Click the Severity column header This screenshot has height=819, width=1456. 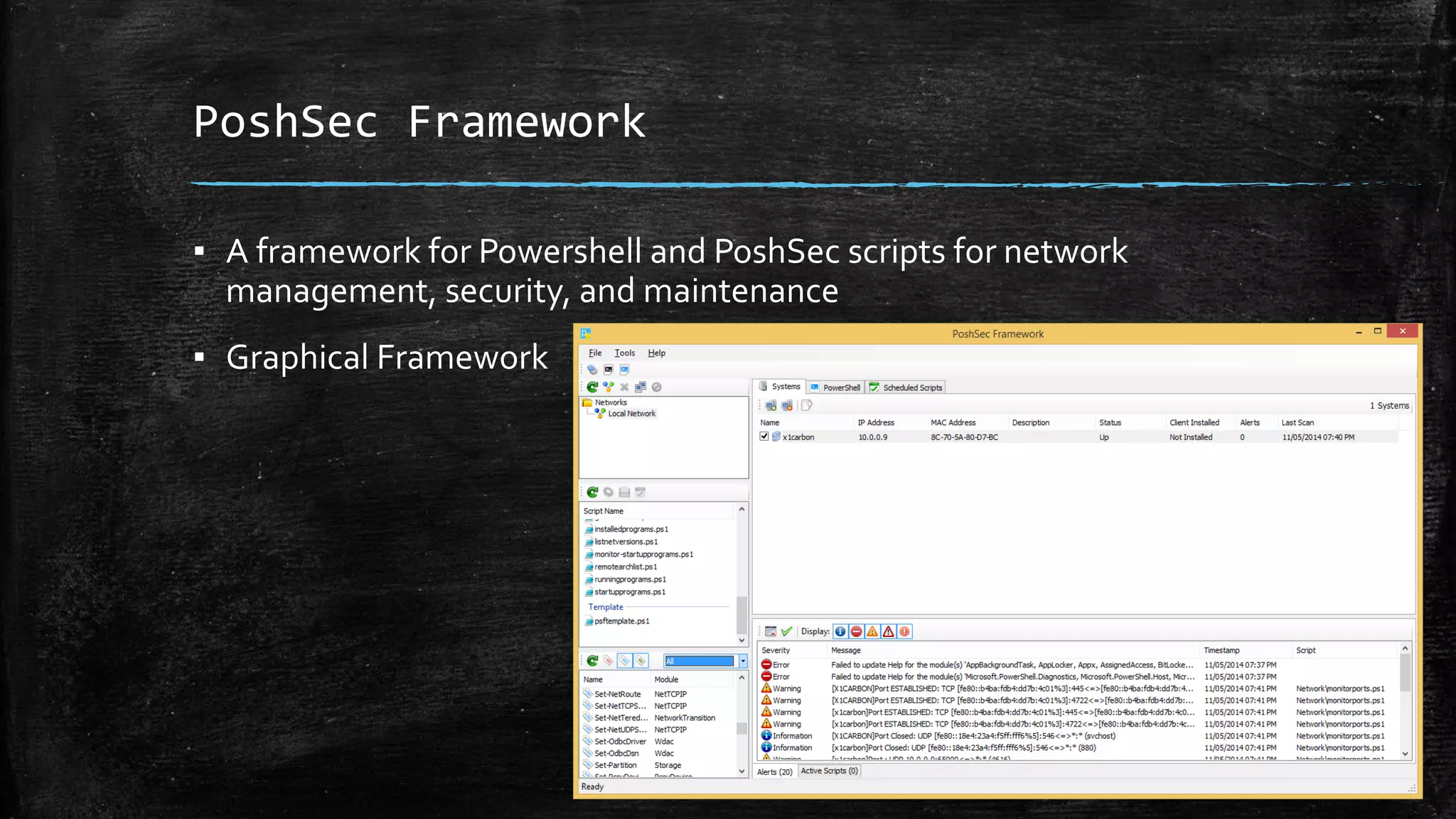click(x=792, y=651)
